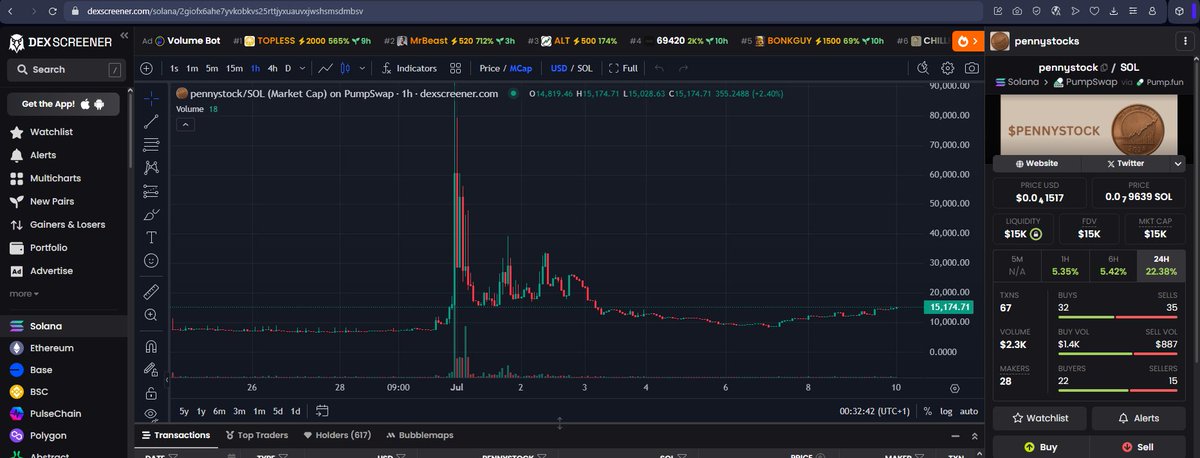Open New Pairs in the sidebar
This screenshot has width=1200, height=458.
51,201
